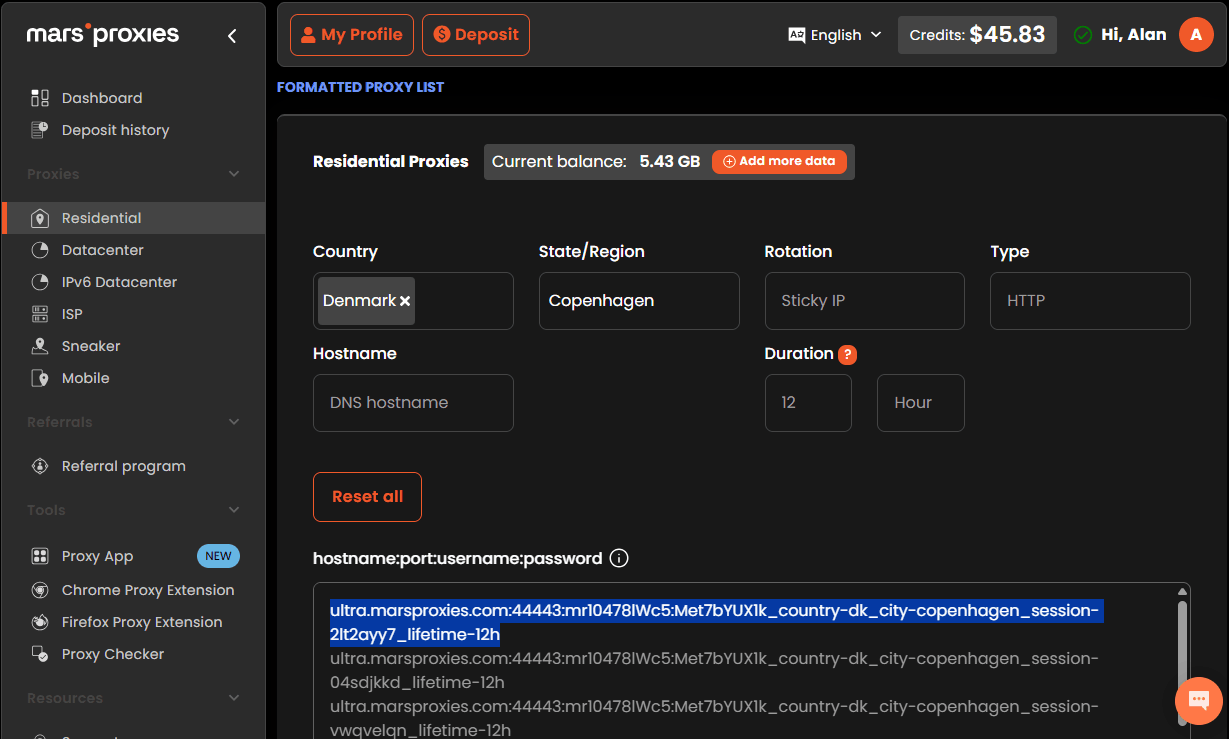This screenshot has height=739, width=1229.
Task: Click the Duration help question mark icon
Action: tap(847, 354)
